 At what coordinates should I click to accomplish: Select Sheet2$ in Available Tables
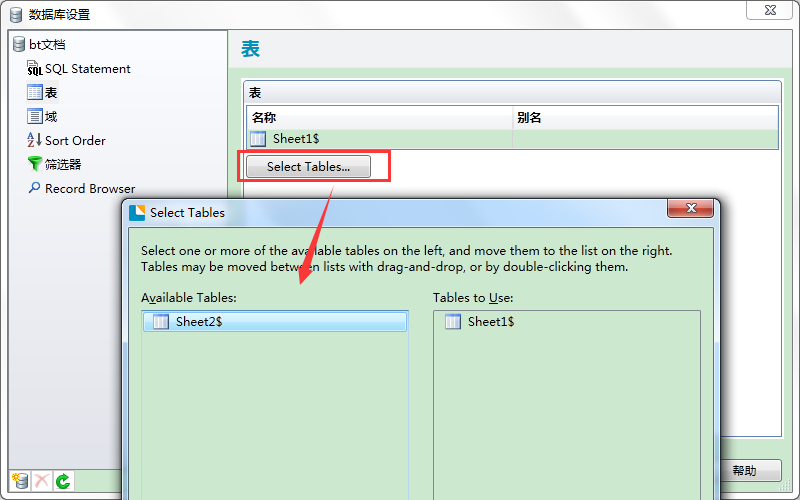[x=275, y=321]
